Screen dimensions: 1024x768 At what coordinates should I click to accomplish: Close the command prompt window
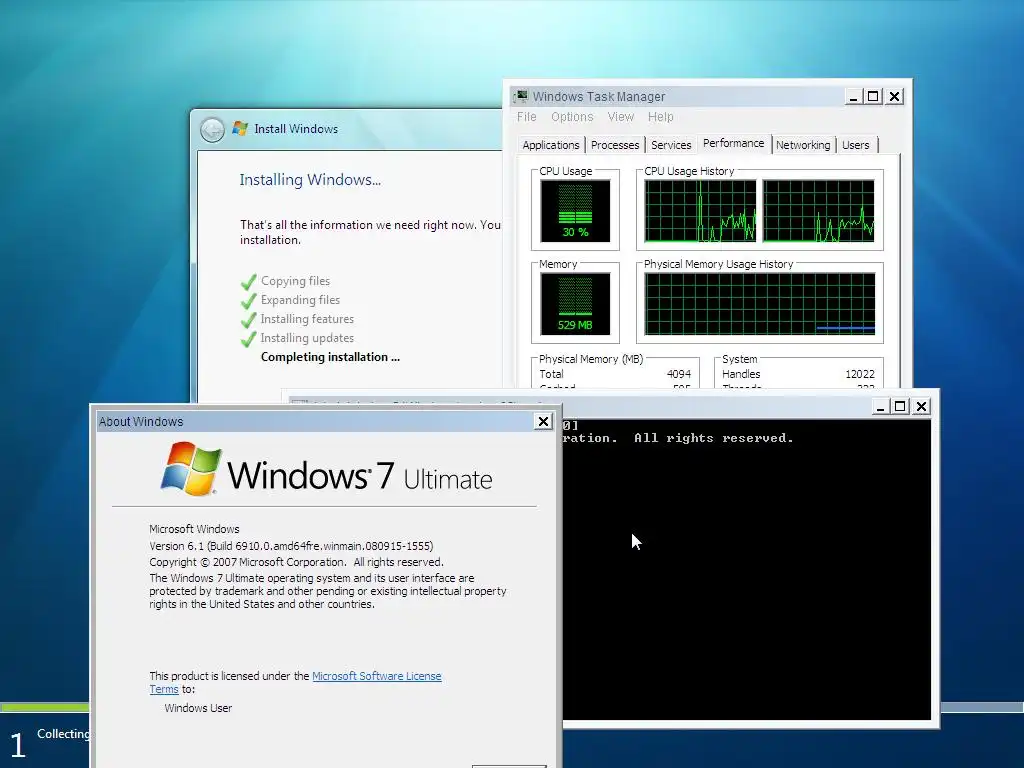click(921, 406)
